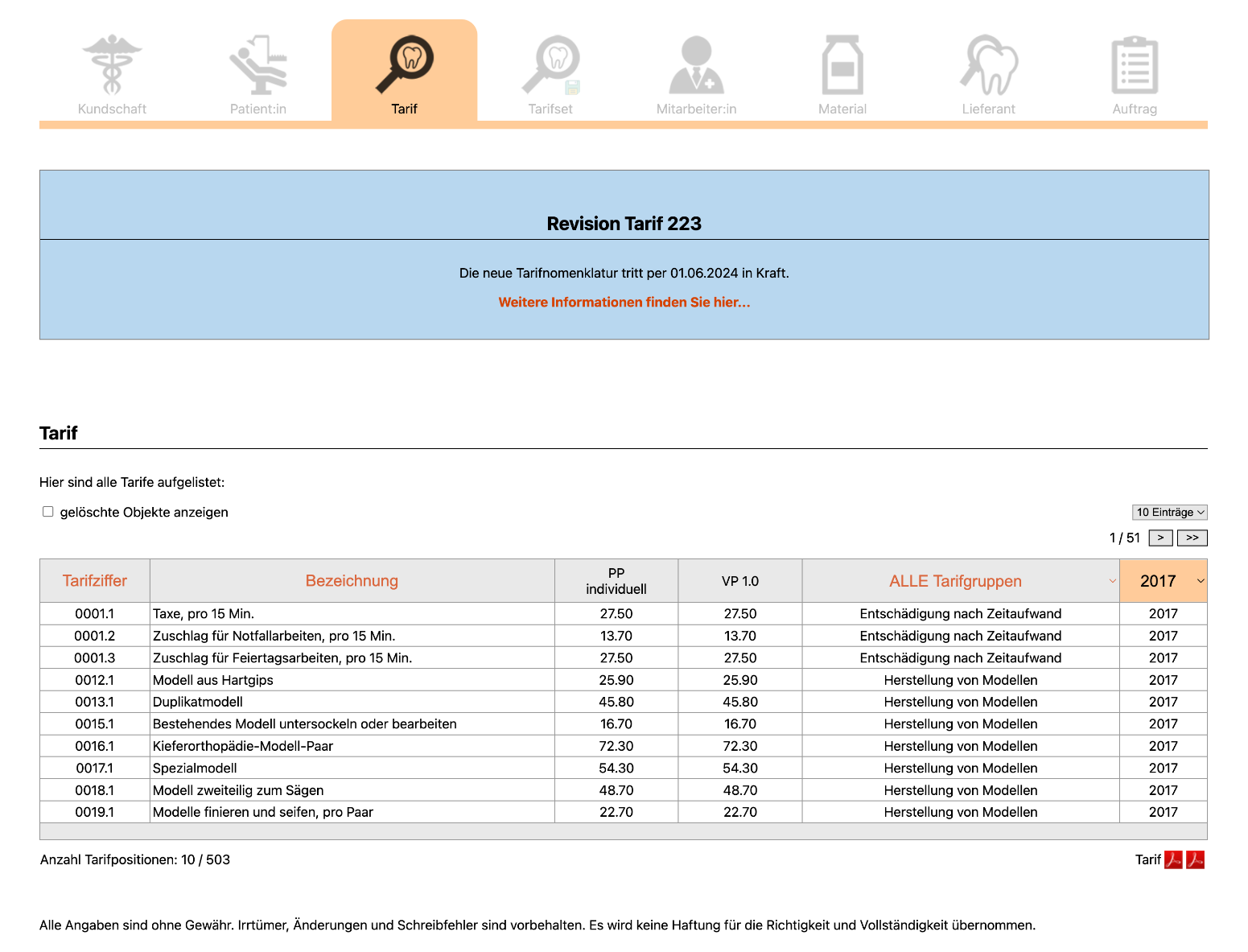Switch to the Kundschaft tab label
The height and width of the screenshot is (952, 1248).
[112, 109]
